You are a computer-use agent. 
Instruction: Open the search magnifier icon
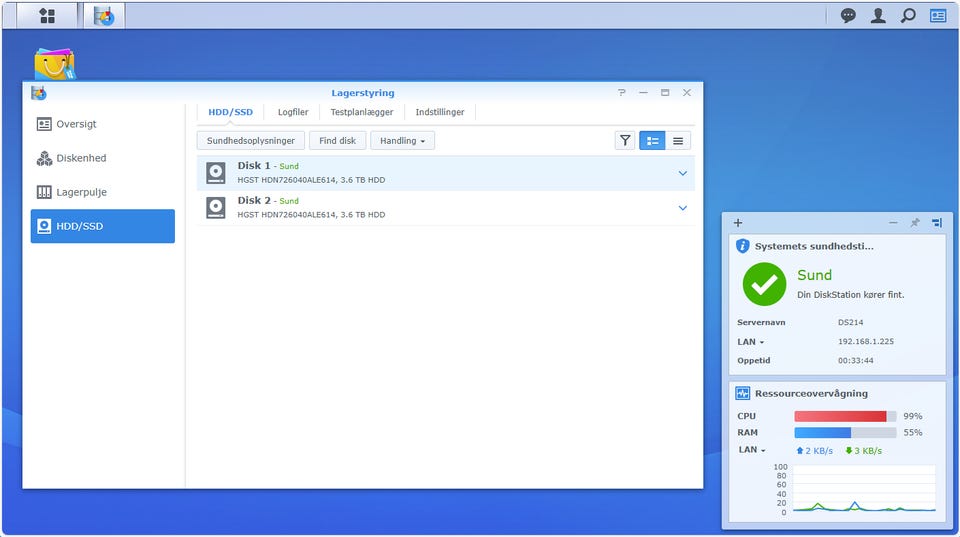point(908,15)
